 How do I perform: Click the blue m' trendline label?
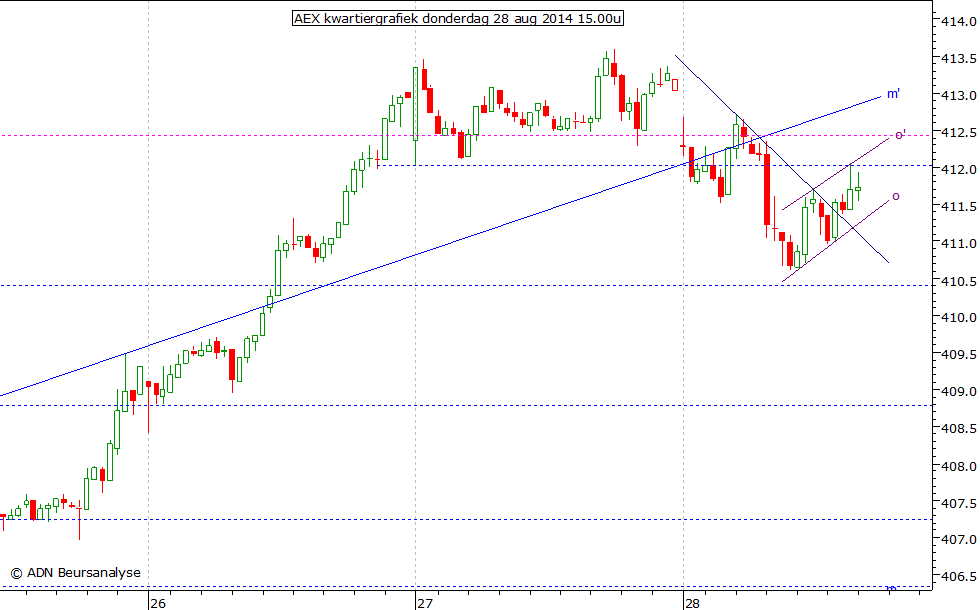click(893, 94)
